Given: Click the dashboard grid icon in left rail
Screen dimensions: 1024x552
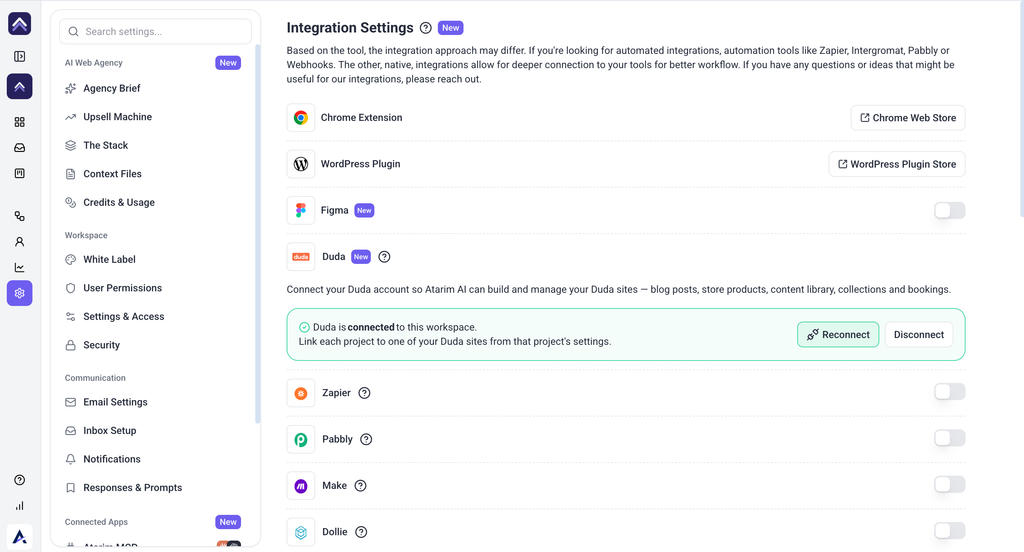Looking at the screenshot, I should (20, 122).
